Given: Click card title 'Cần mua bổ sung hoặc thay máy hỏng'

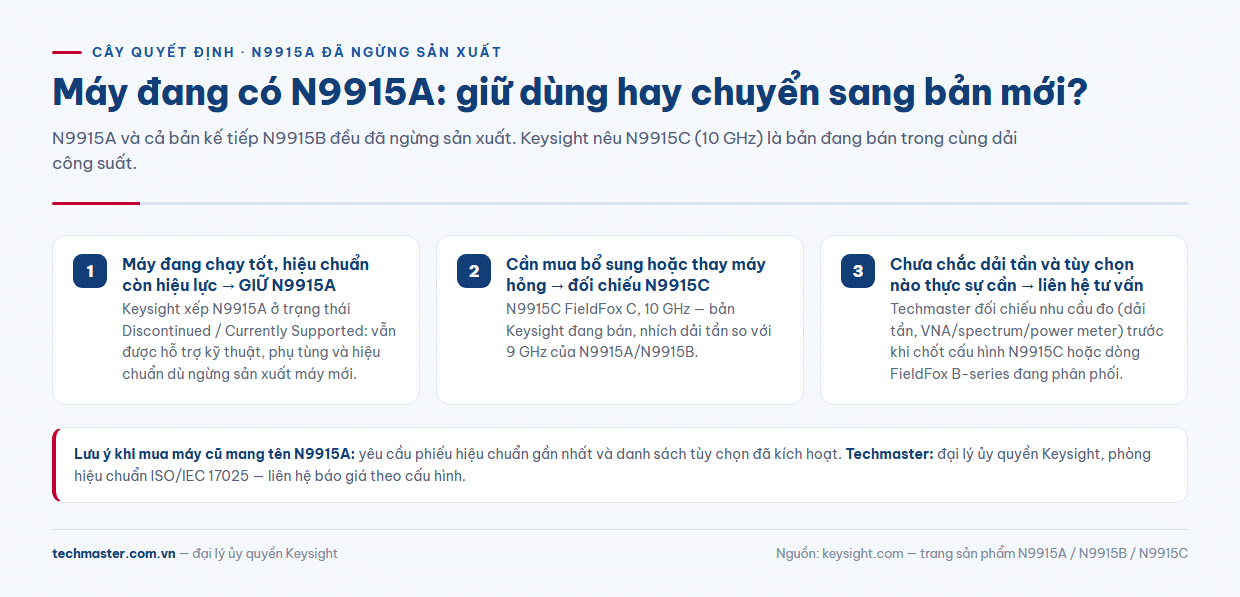Looking at the screenshot, I should point(636,275).
